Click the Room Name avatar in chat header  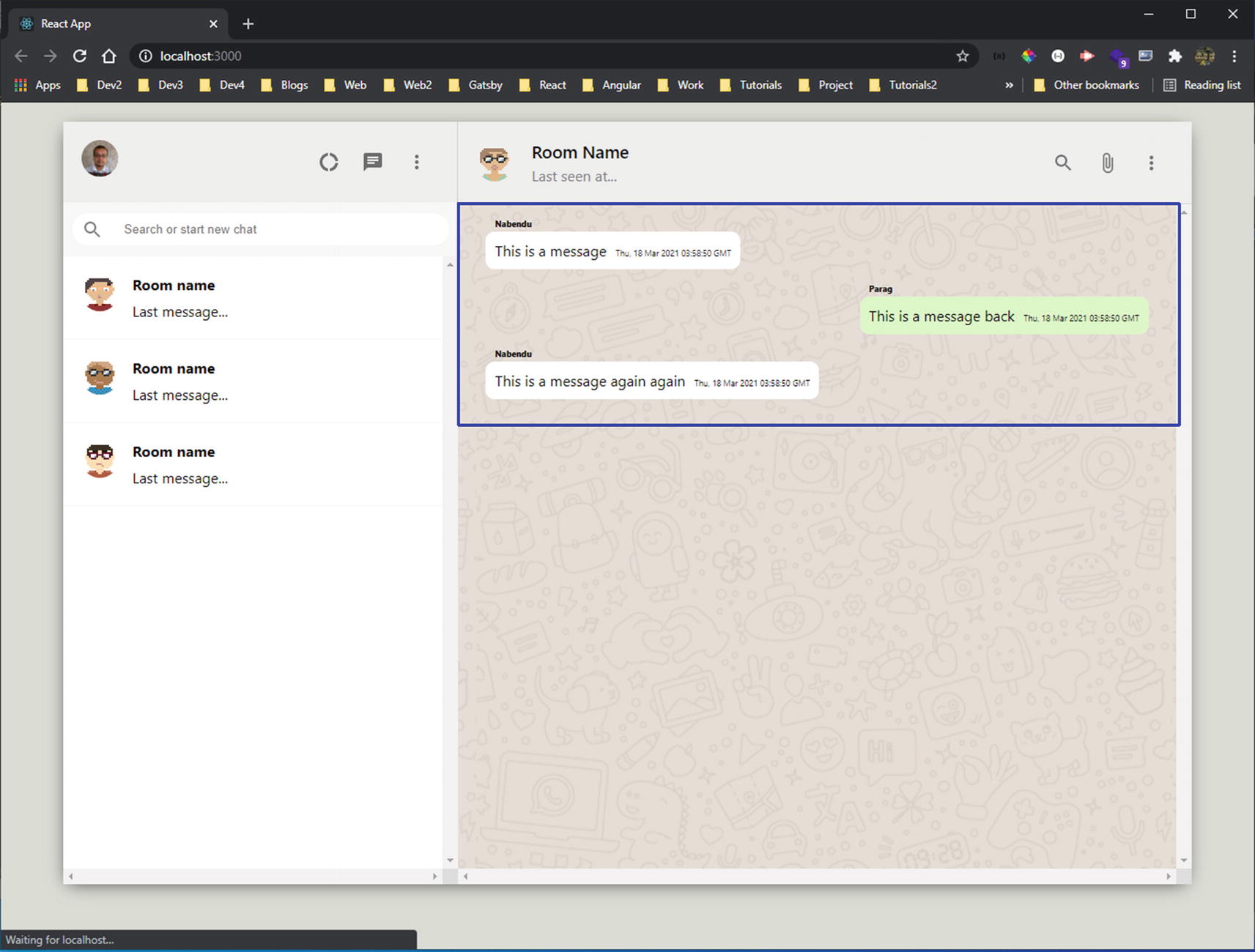pos(495,163)
